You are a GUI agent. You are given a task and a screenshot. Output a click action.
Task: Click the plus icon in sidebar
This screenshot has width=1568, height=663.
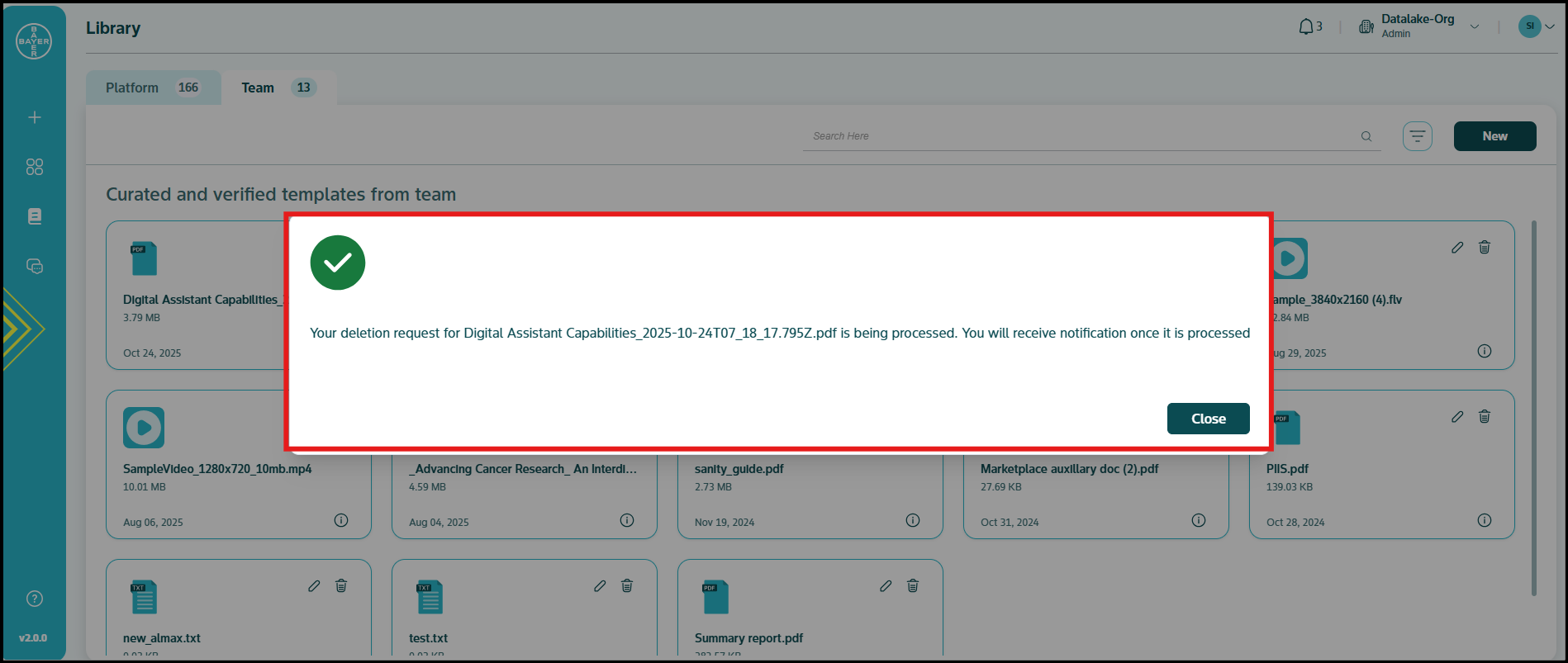click(x=35, y=117)
